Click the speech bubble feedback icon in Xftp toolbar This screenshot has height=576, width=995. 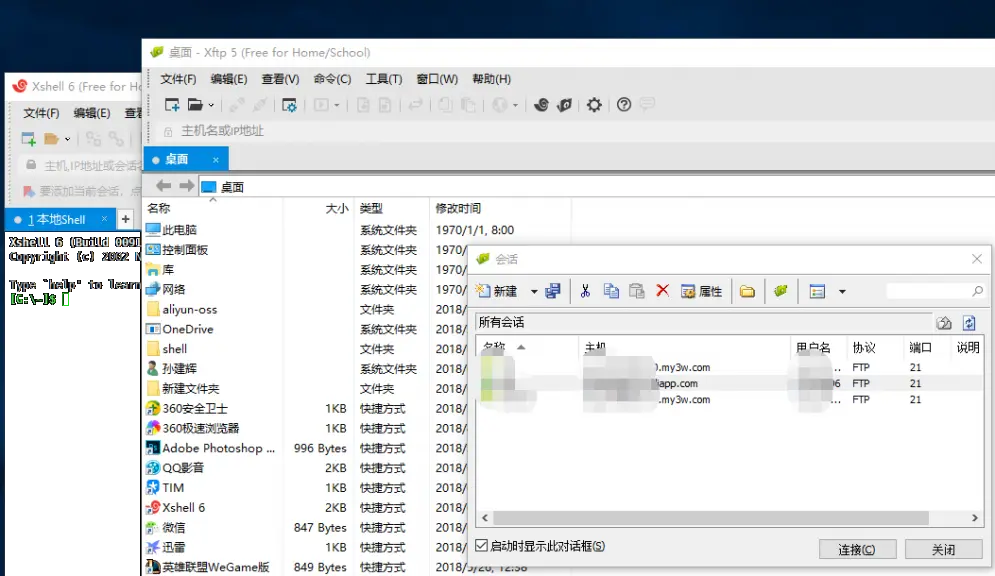[647, 103]
